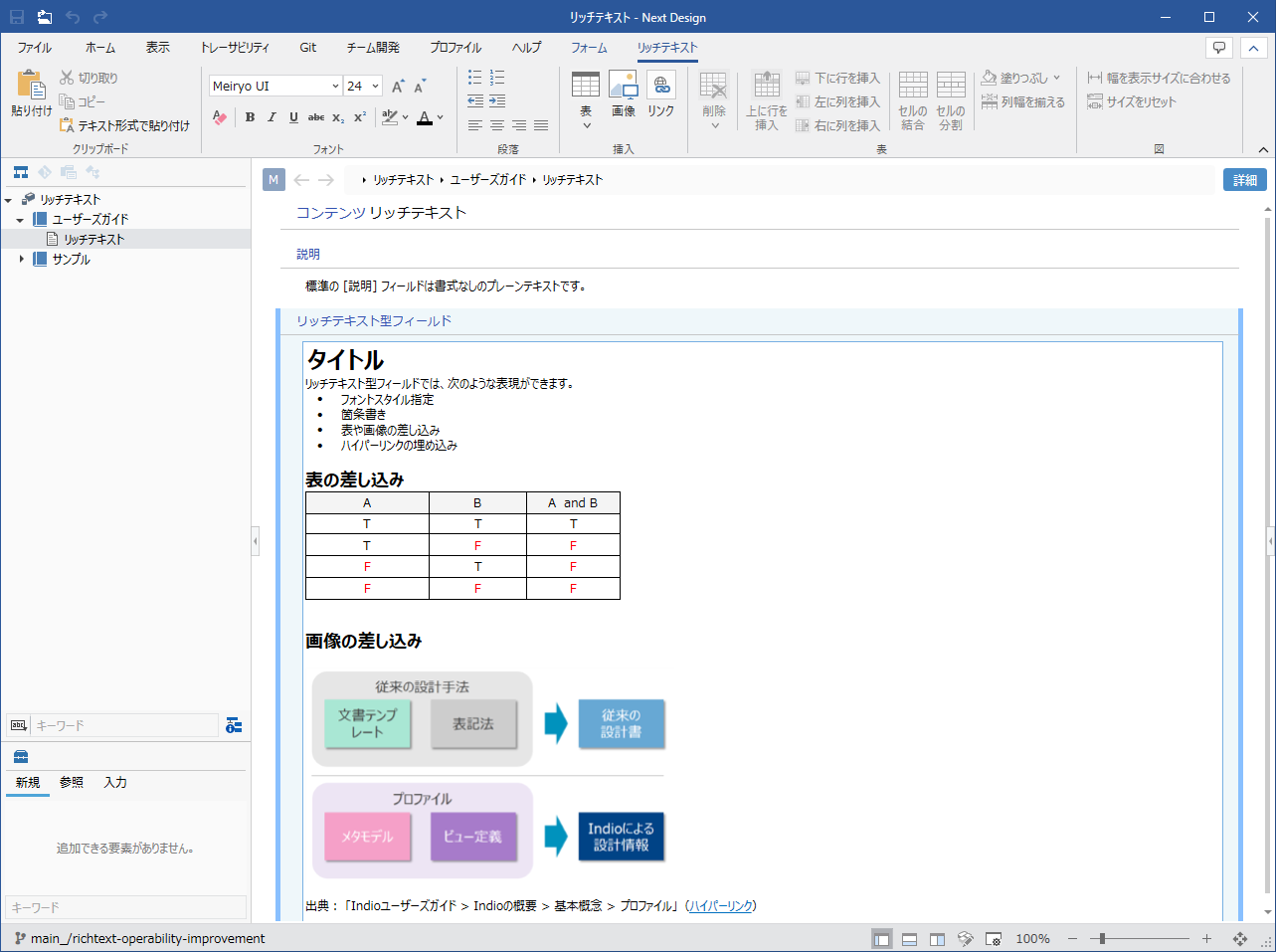Viewport: 1276px width, 952px height.
Task: Click the fit-to-screen arrows icon in status bar
Action: click(1240, 939)
